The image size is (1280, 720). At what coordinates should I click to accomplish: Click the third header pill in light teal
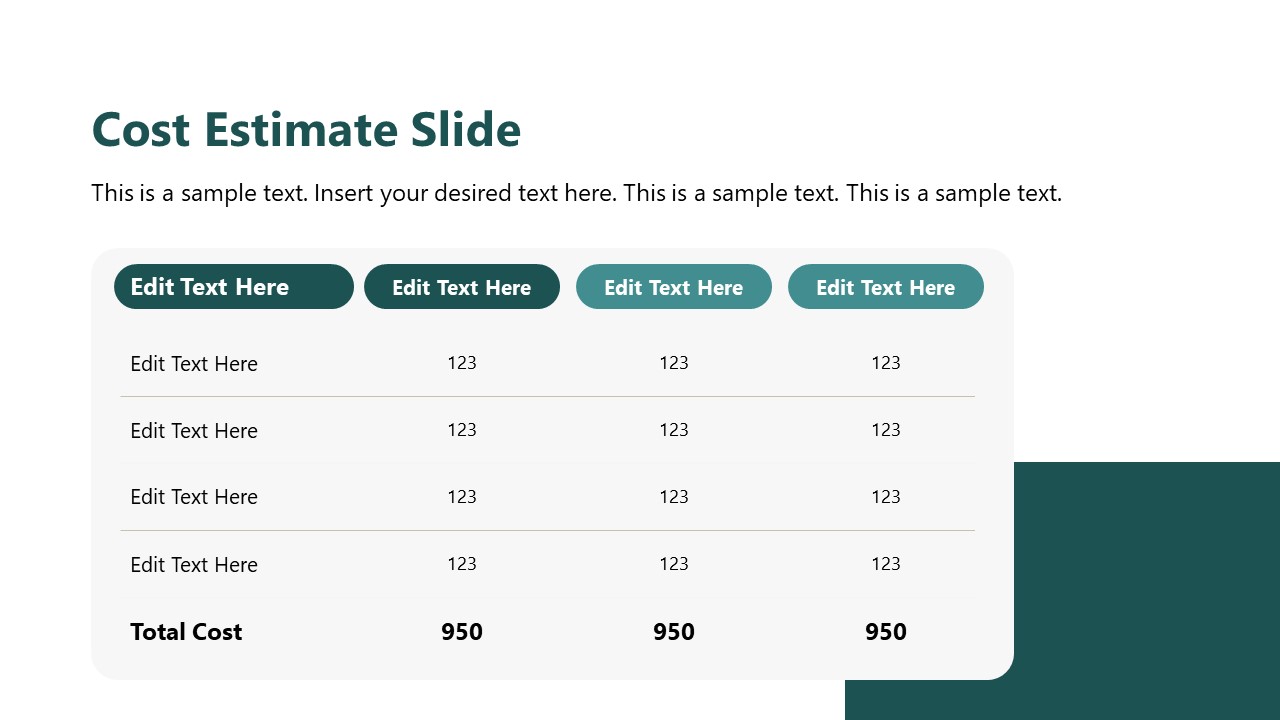(674, 287)
